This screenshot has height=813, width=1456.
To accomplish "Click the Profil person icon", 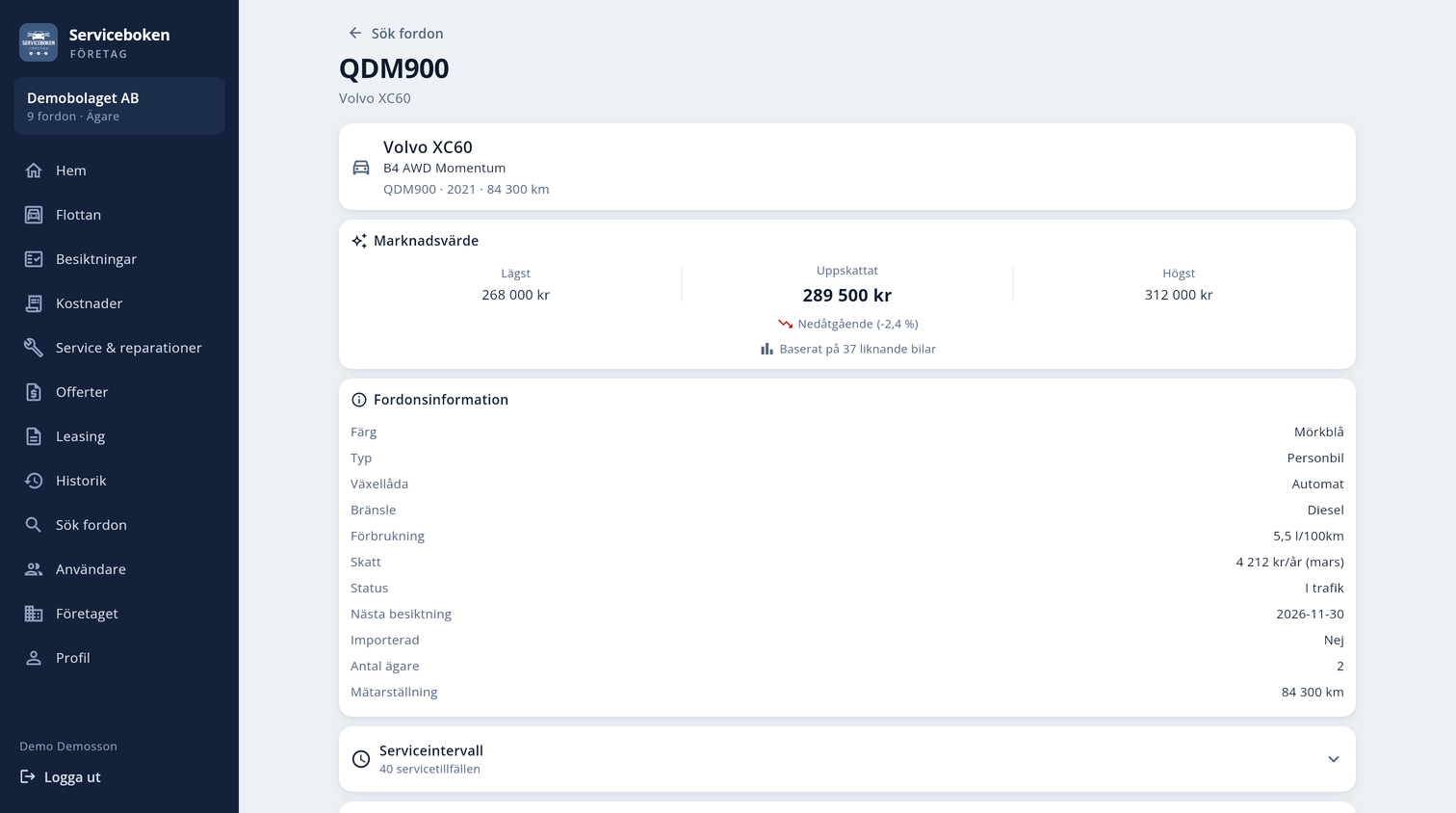I will [x=34, y=658].
